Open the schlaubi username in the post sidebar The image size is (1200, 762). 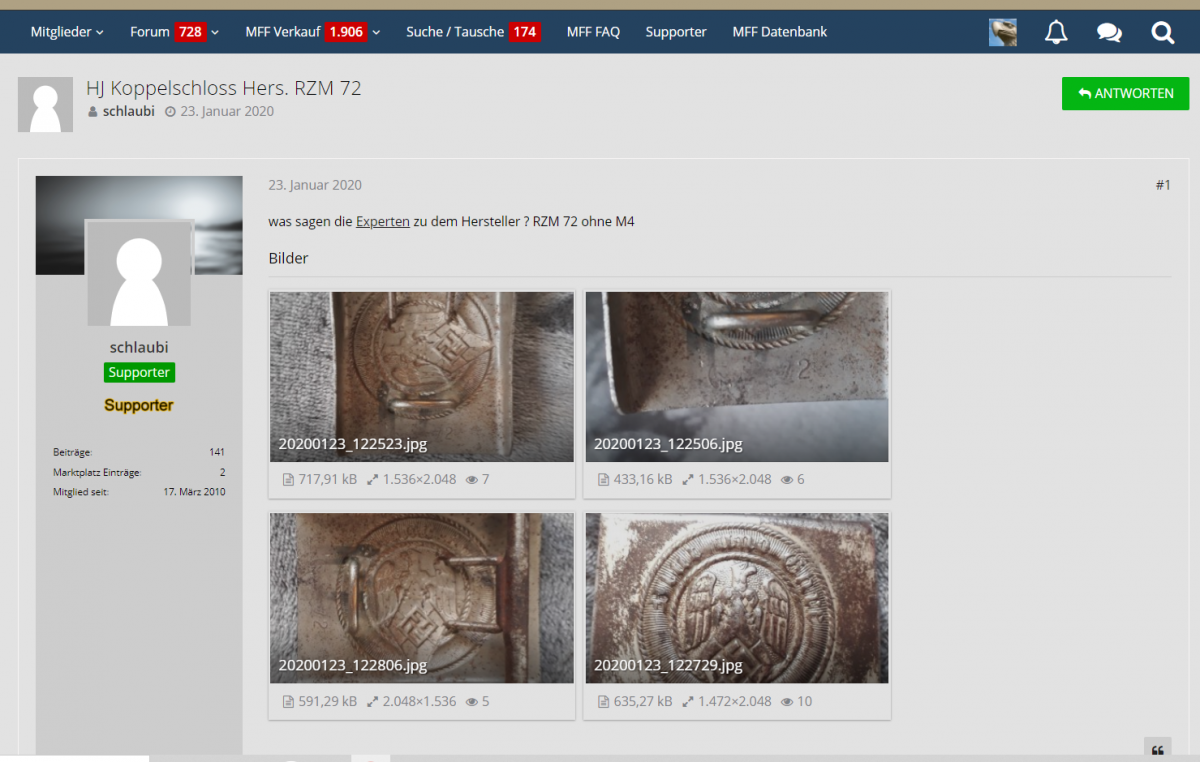139,348
